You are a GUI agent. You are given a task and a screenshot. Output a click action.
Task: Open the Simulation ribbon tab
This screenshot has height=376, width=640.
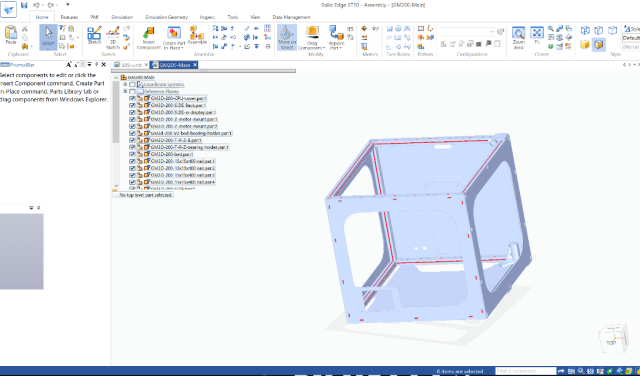point(122,17)
